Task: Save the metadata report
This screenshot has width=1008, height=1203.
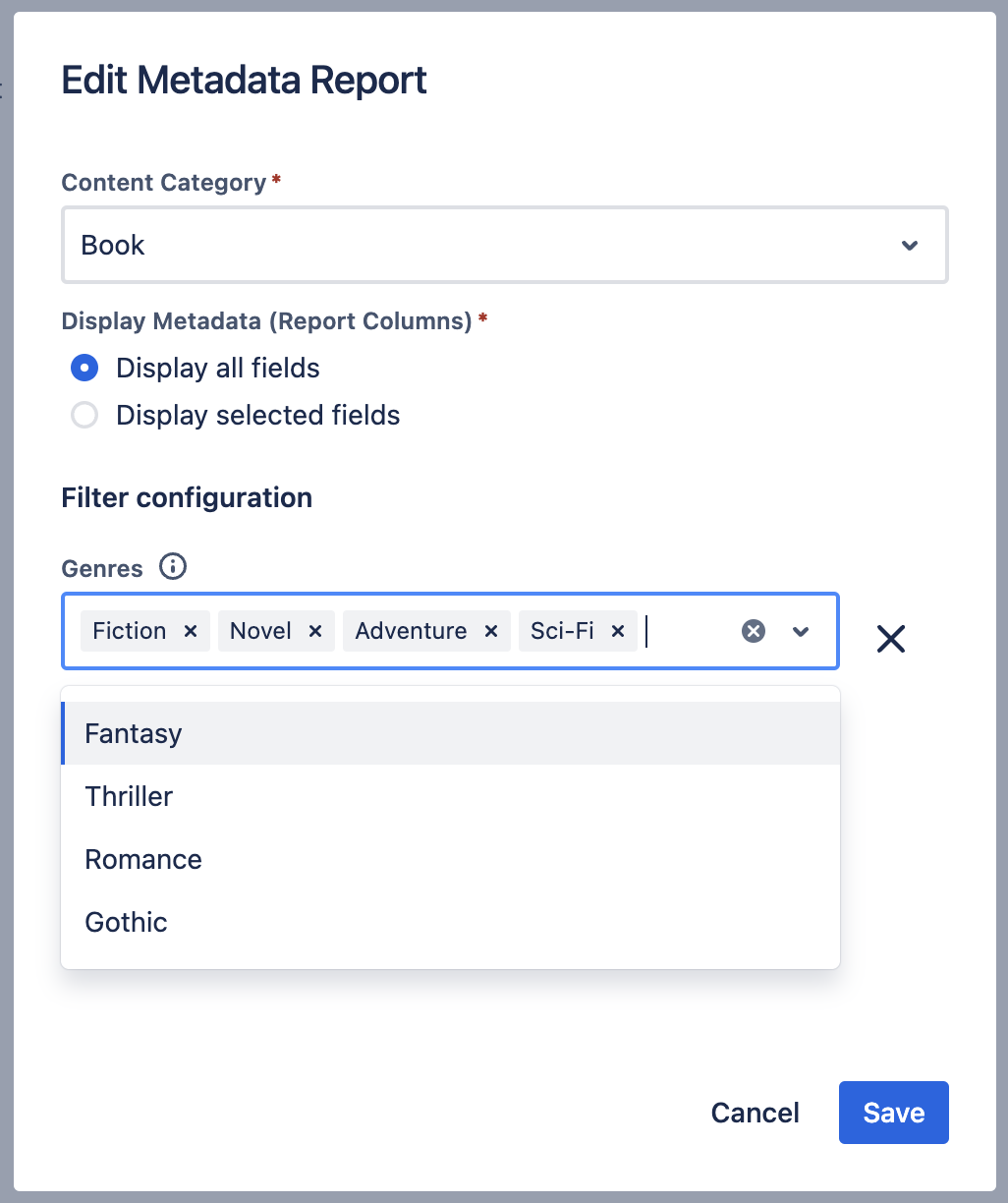Action: 893,1113
